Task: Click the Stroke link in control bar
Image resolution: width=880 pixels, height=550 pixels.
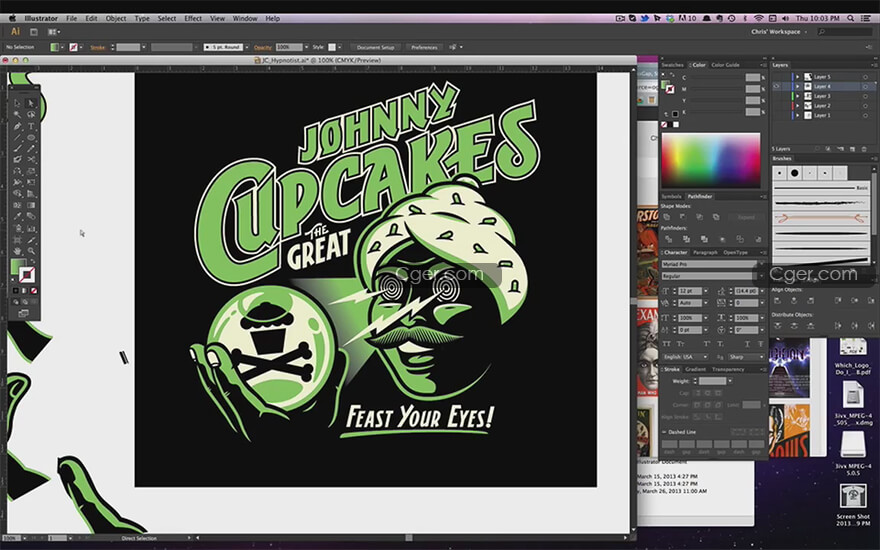Action: point(98,47)
